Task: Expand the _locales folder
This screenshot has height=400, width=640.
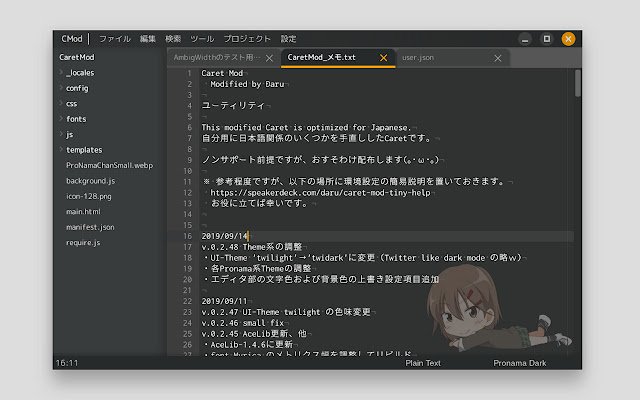Action: 61,72
